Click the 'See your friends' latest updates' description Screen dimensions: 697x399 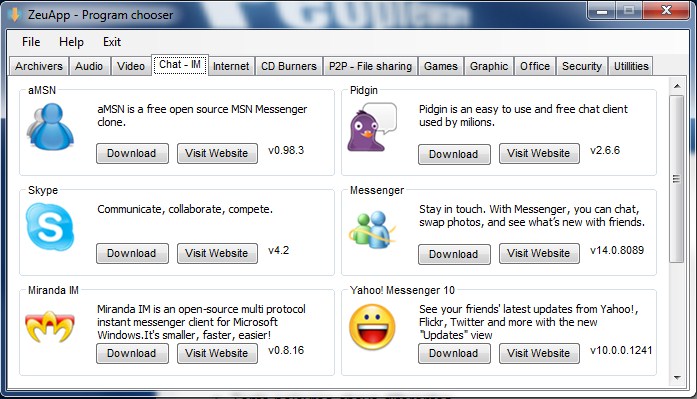pyautogui.click(x=529, y=322)
